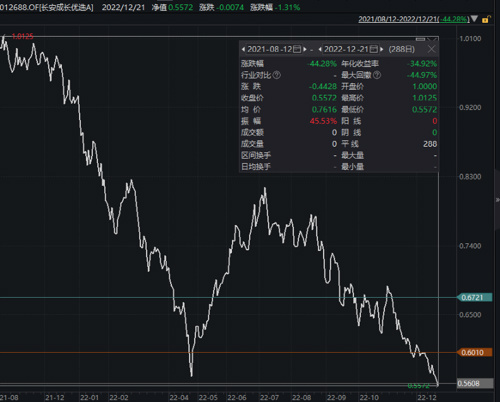Expand date range dropdown triangle at top
Viewport: 500px width, 402px height.
(474, 19)
